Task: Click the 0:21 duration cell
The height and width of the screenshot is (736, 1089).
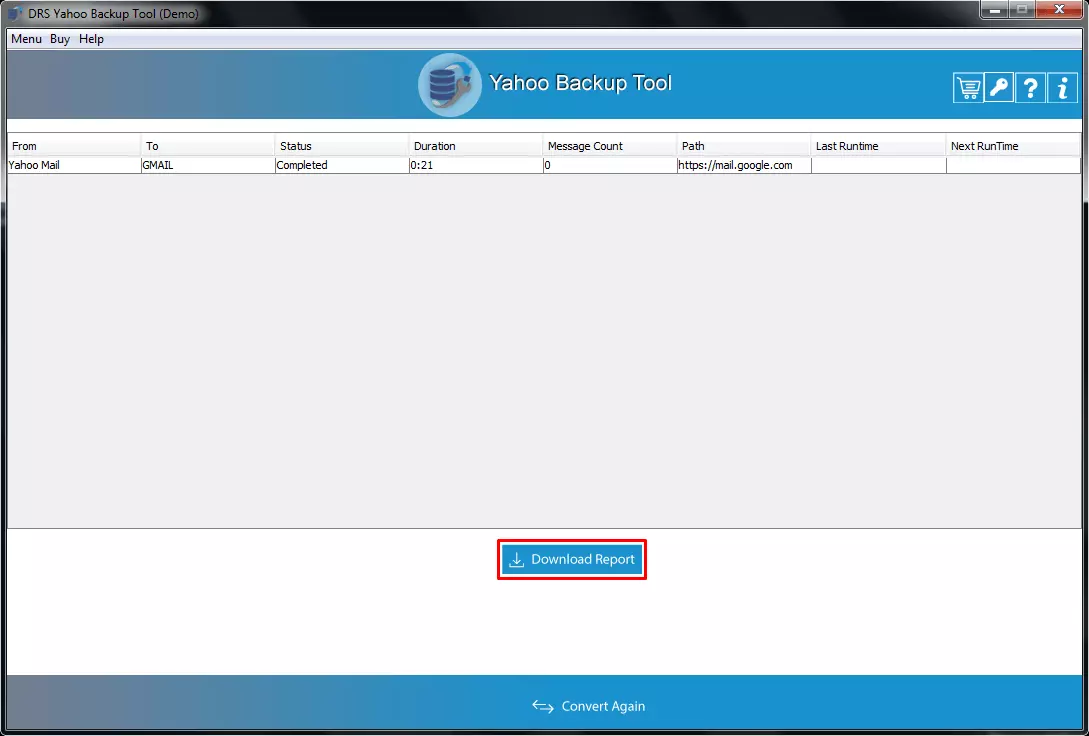Action: [476, 165]
